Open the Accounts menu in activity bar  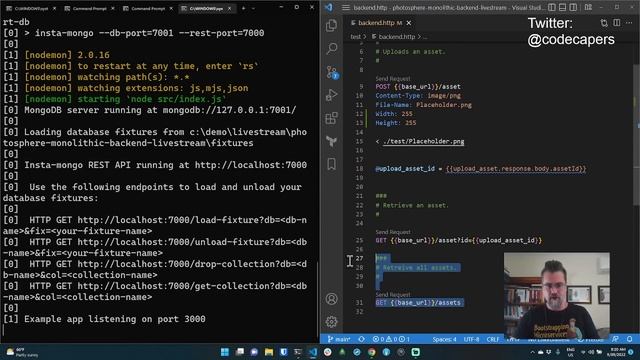click(x=331, y=299)
